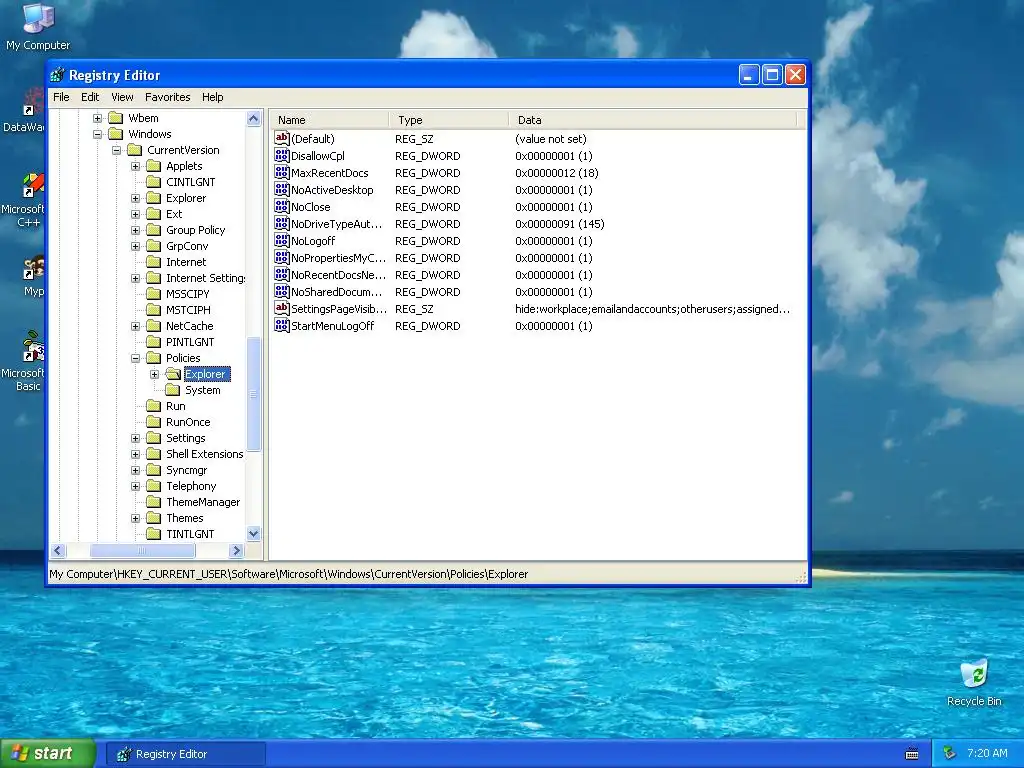The height and width of the screenshot is (768, 1024).
Task: Click the Group Policy folder icon
Action: pos(153,230)
